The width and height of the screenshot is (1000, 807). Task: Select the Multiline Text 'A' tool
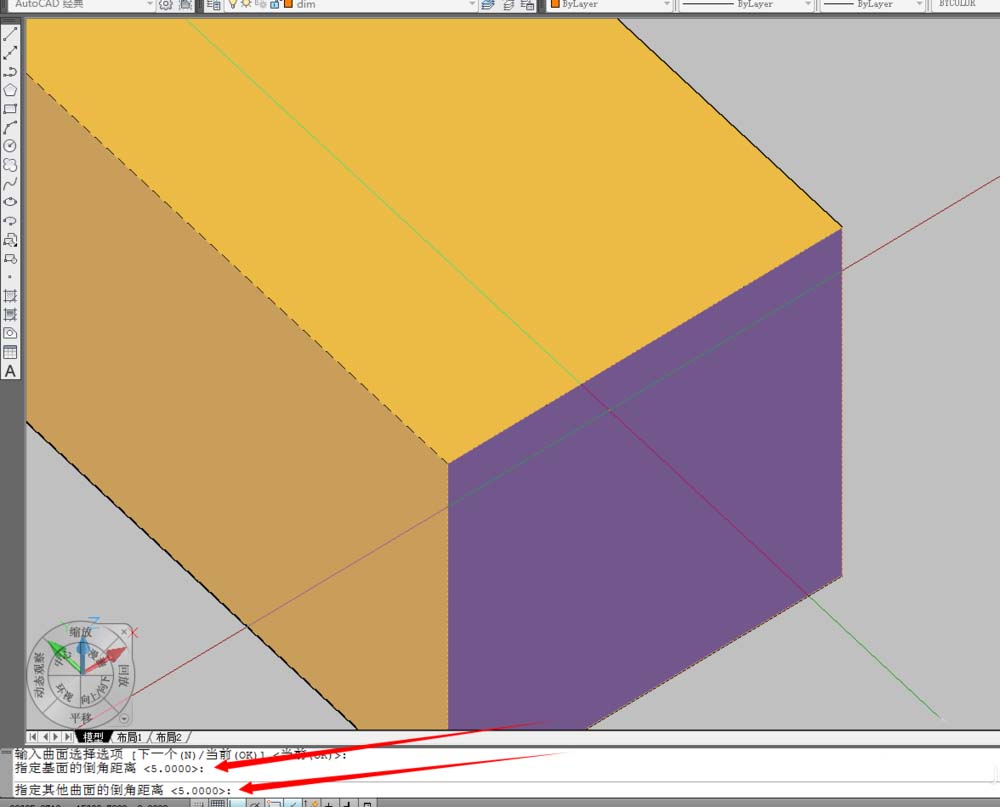(x=10, y=371)
